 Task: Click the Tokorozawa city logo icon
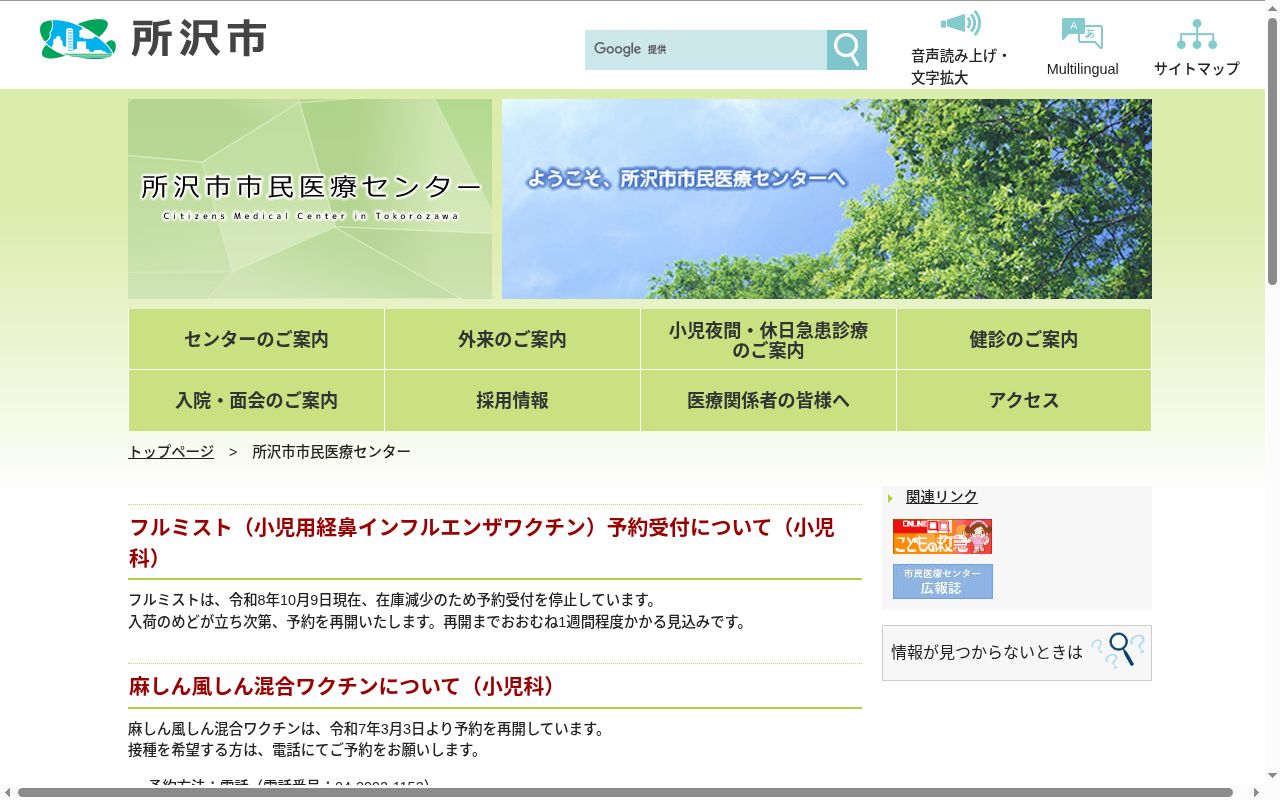click(x=77, y=39)
